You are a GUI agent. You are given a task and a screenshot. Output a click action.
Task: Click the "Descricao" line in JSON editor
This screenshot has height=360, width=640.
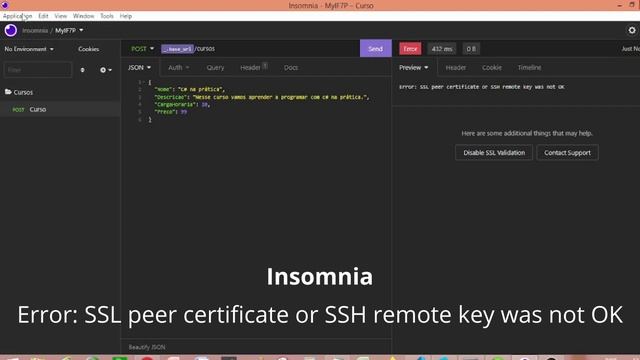[x=262, y=97]
